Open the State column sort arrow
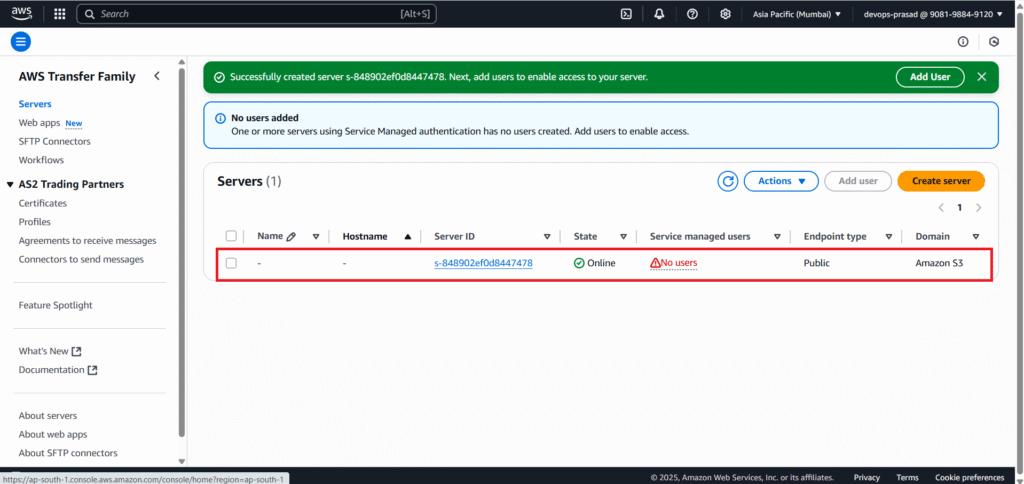The height and width of the screenshot is (484, 1024). coord(623,236)
